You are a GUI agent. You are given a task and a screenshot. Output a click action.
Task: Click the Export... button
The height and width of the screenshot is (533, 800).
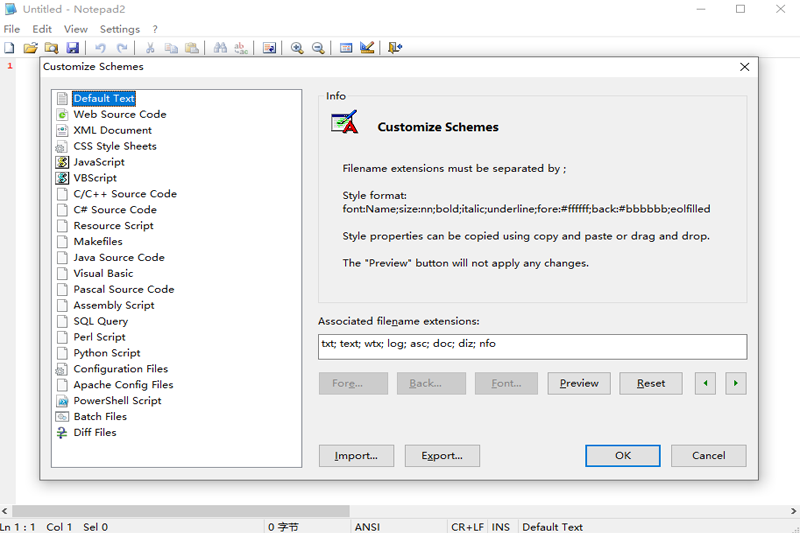click(x=442, y=455)
